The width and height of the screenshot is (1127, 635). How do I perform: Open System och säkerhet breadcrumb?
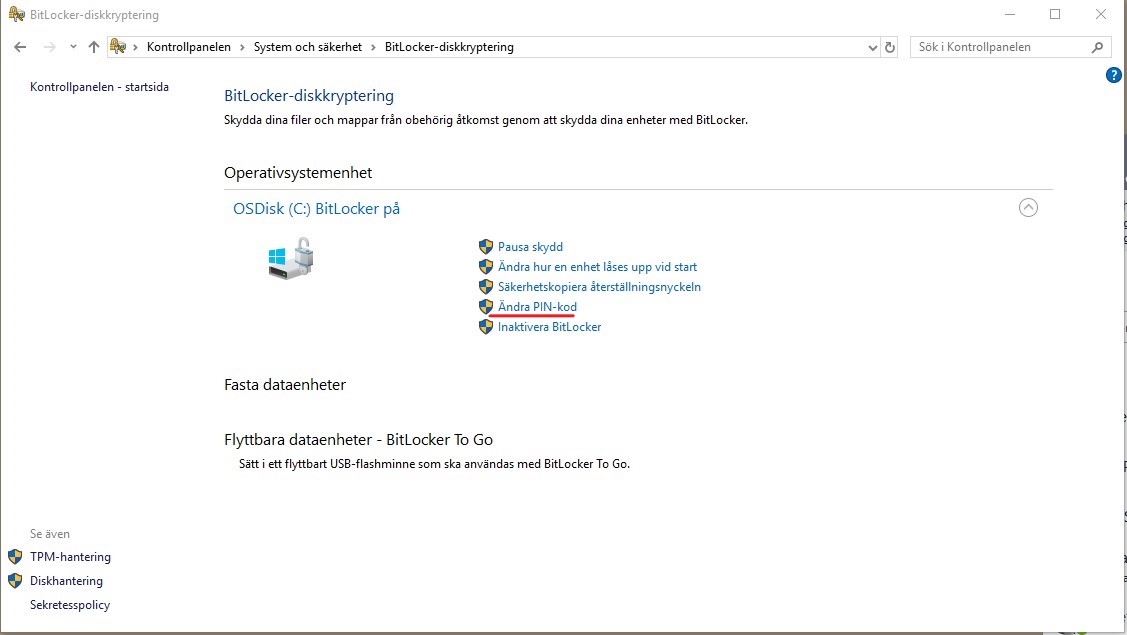coord(308,47)
